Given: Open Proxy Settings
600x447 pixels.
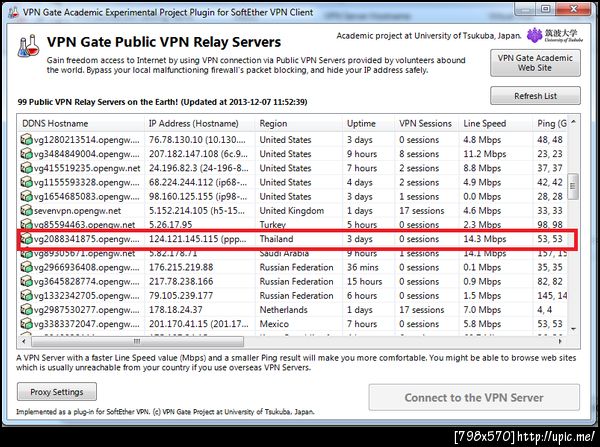Looking at the screenshot, I should [57, 392].
